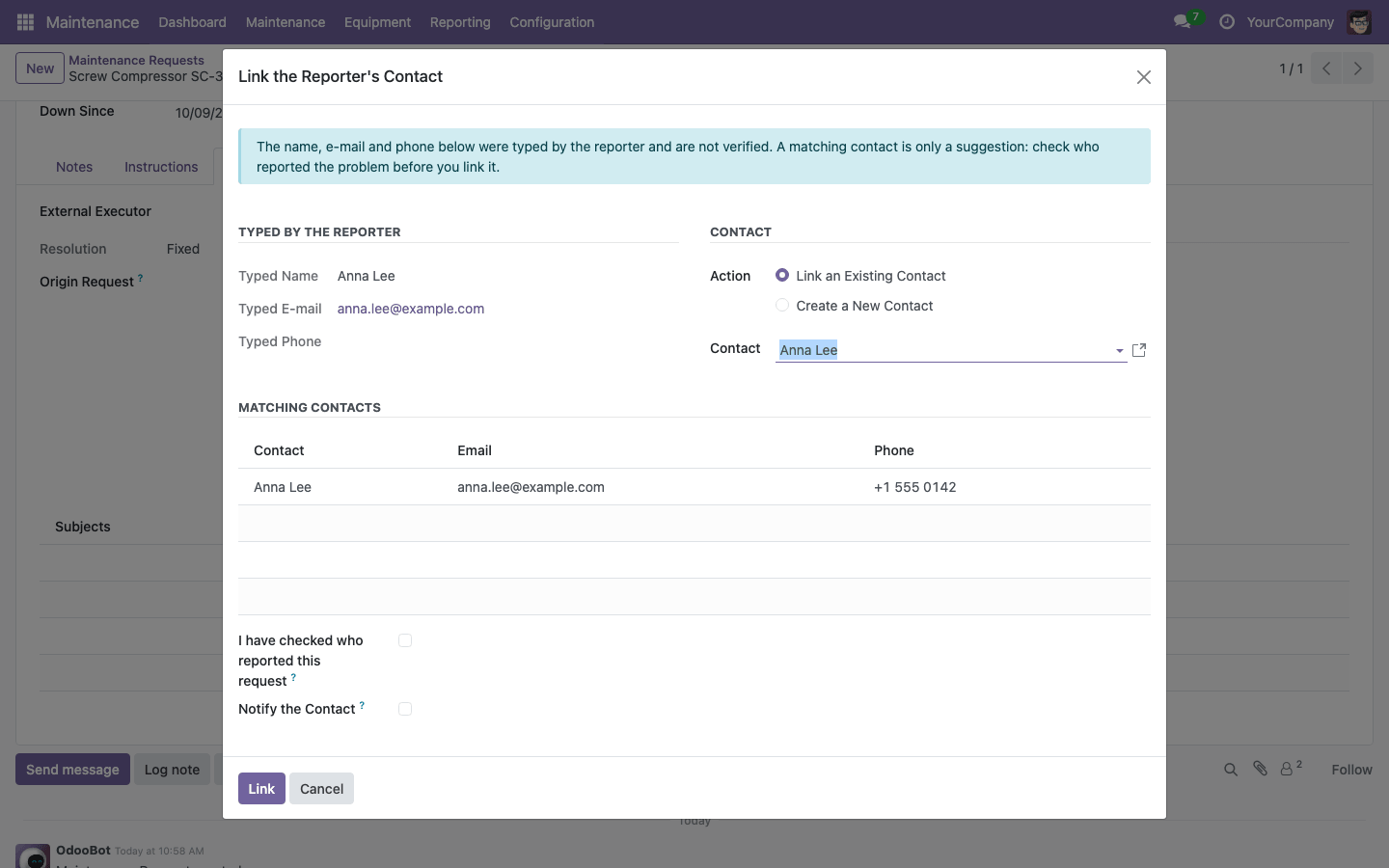The image size is (1389, 868).
Task: Select the Anna Lee matching contact row
Action: click(x=694, y=487)
